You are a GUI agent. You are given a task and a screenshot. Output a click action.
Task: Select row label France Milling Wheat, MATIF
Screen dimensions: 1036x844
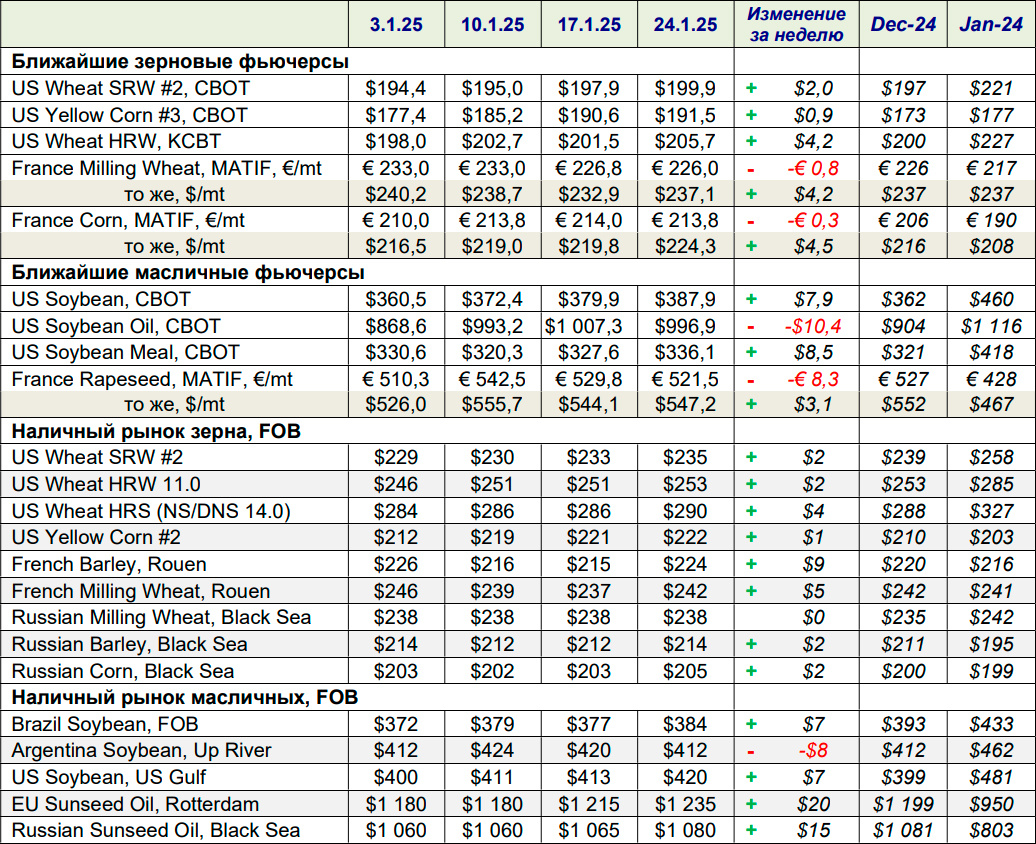[166, 168]
